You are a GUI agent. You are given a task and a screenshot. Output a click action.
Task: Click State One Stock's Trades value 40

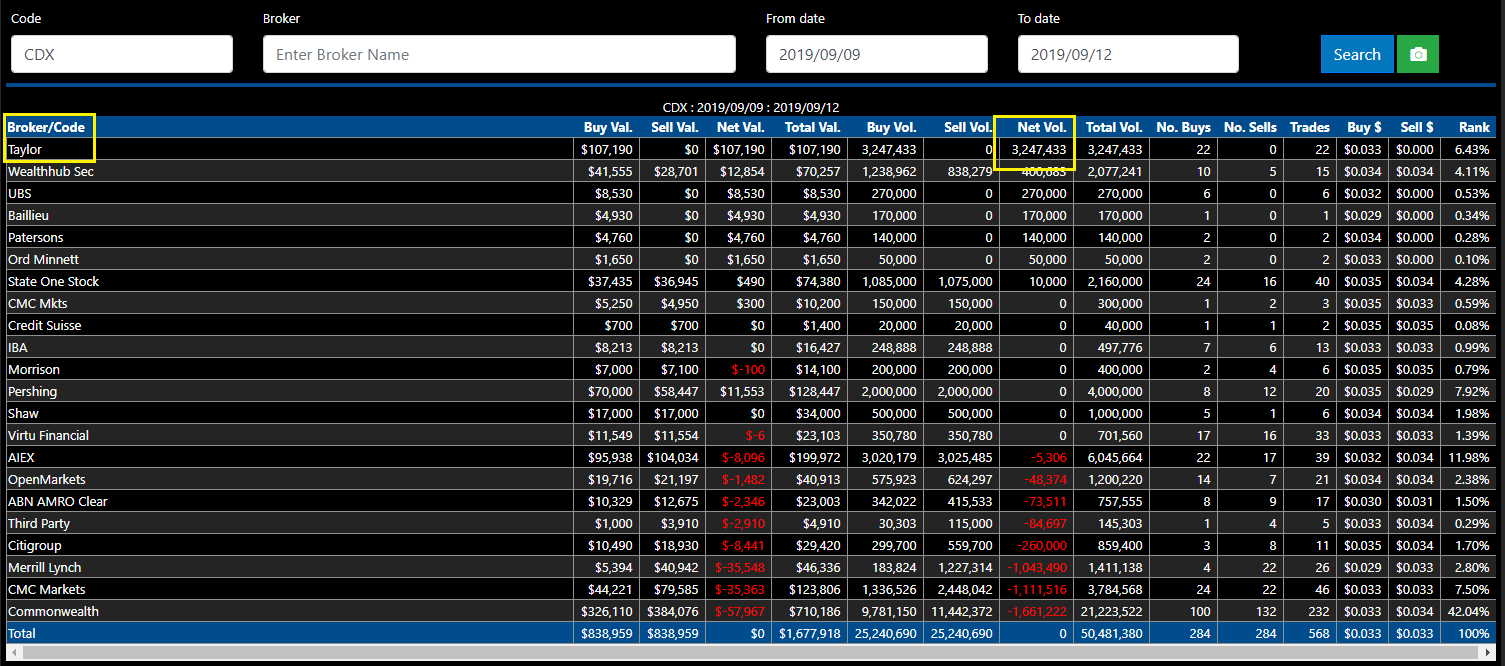(x=1323, y=281)
